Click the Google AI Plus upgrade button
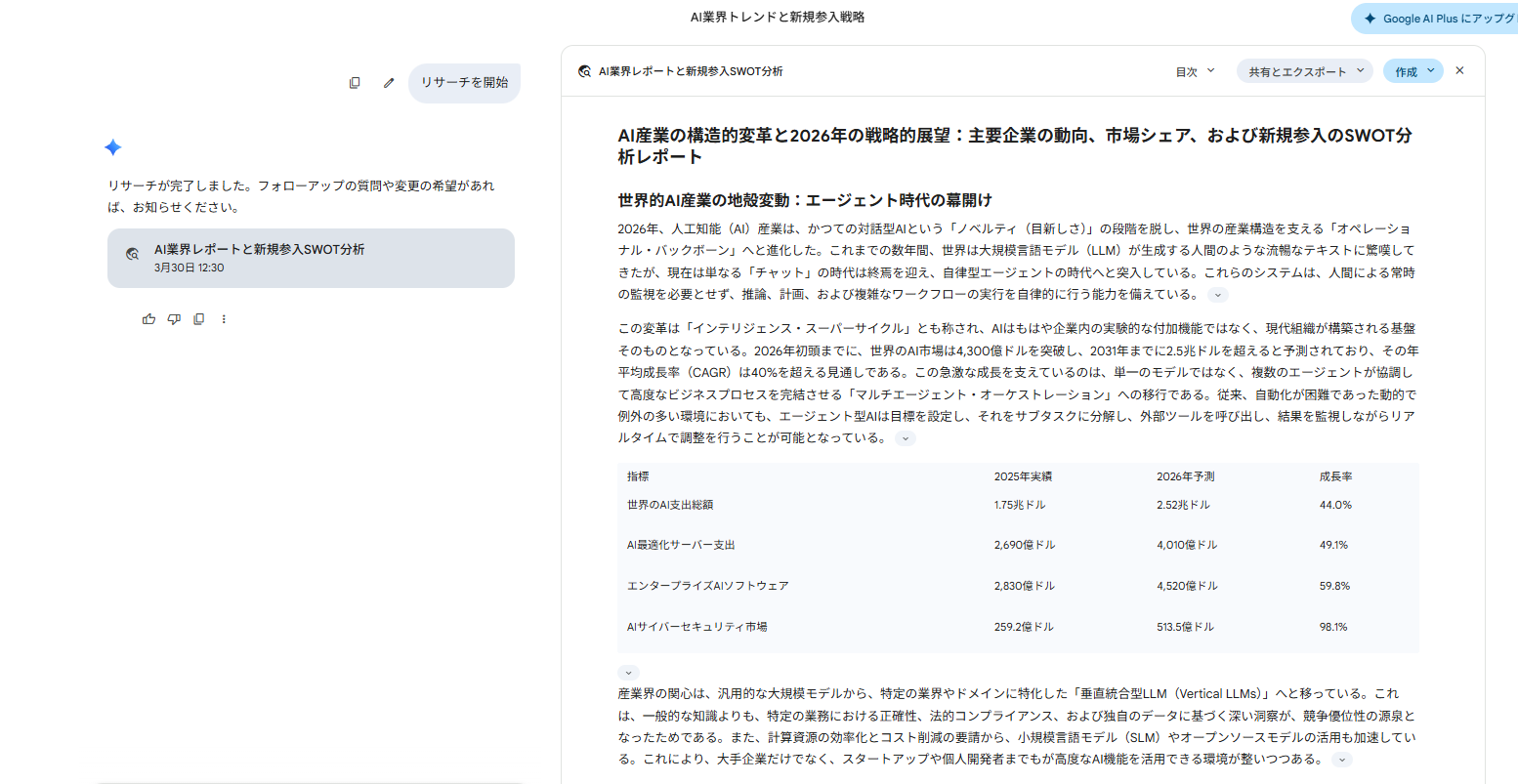The image size is (1518, 784). pos(1438,19)
